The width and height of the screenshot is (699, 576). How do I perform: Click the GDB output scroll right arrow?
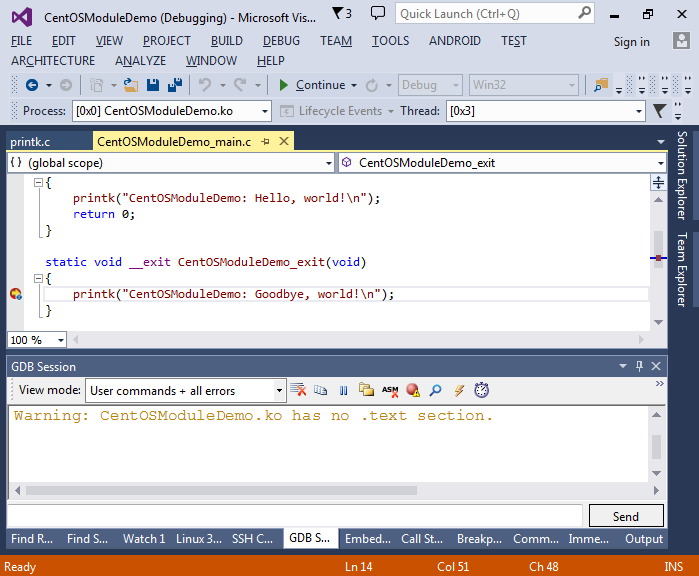(656, 490)
